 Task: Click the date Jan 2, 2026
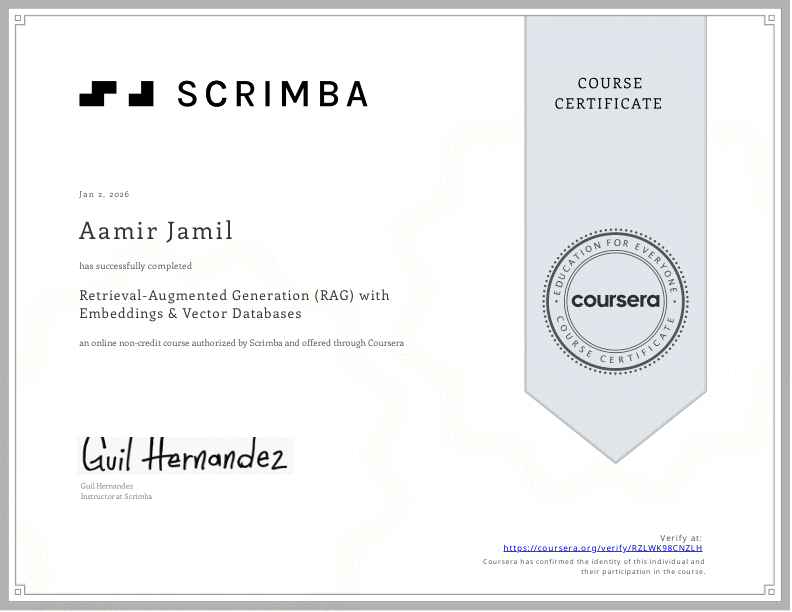tap(104, 194)
